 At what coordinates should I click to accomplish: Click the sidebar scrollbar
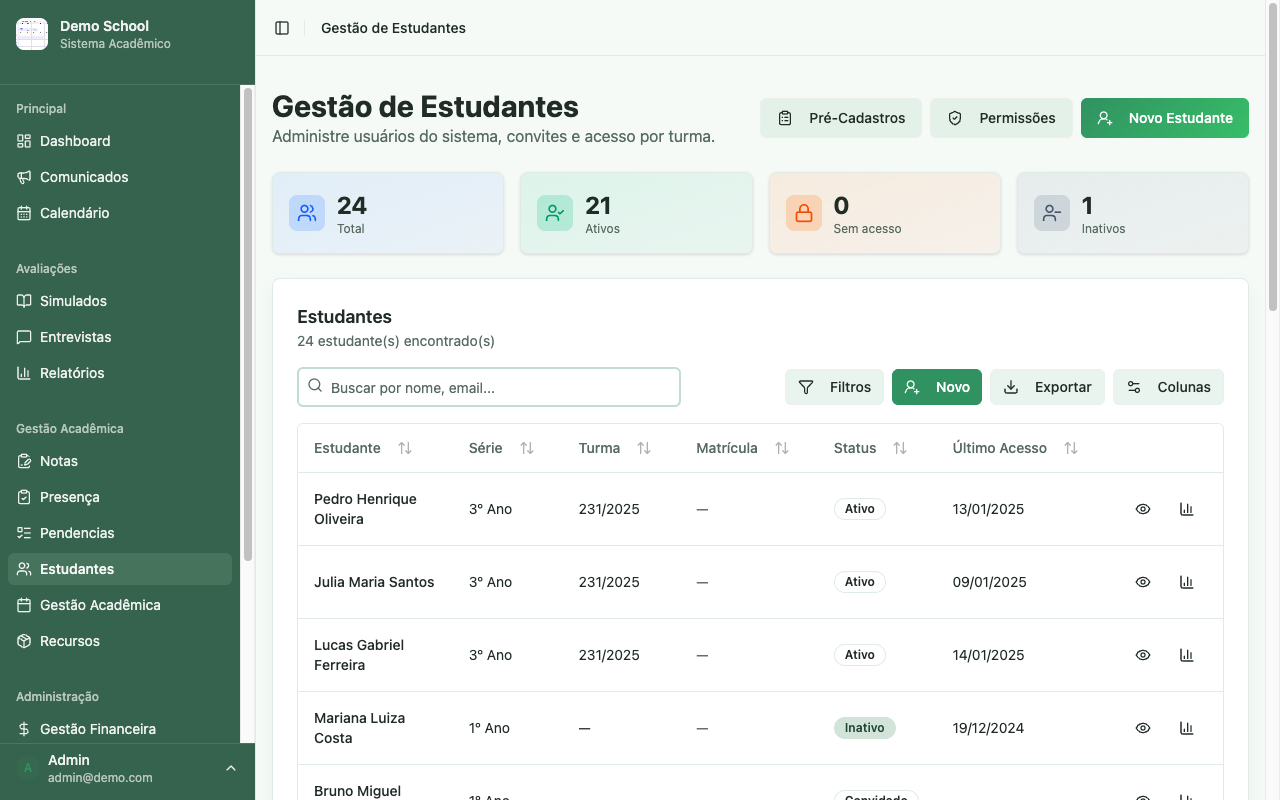click(247, 324)
